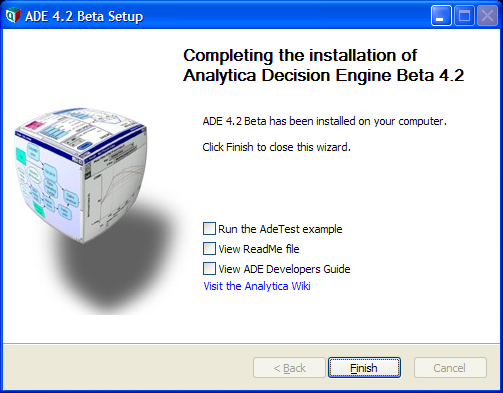The image size is (503, 393).
Task: Click the disabled Back button
Action: pos(289,368)
